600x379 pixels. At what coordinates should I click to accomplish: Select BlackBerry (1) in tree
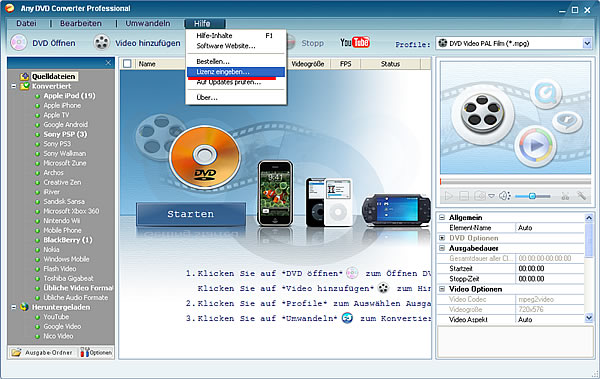tap(68, 240)
